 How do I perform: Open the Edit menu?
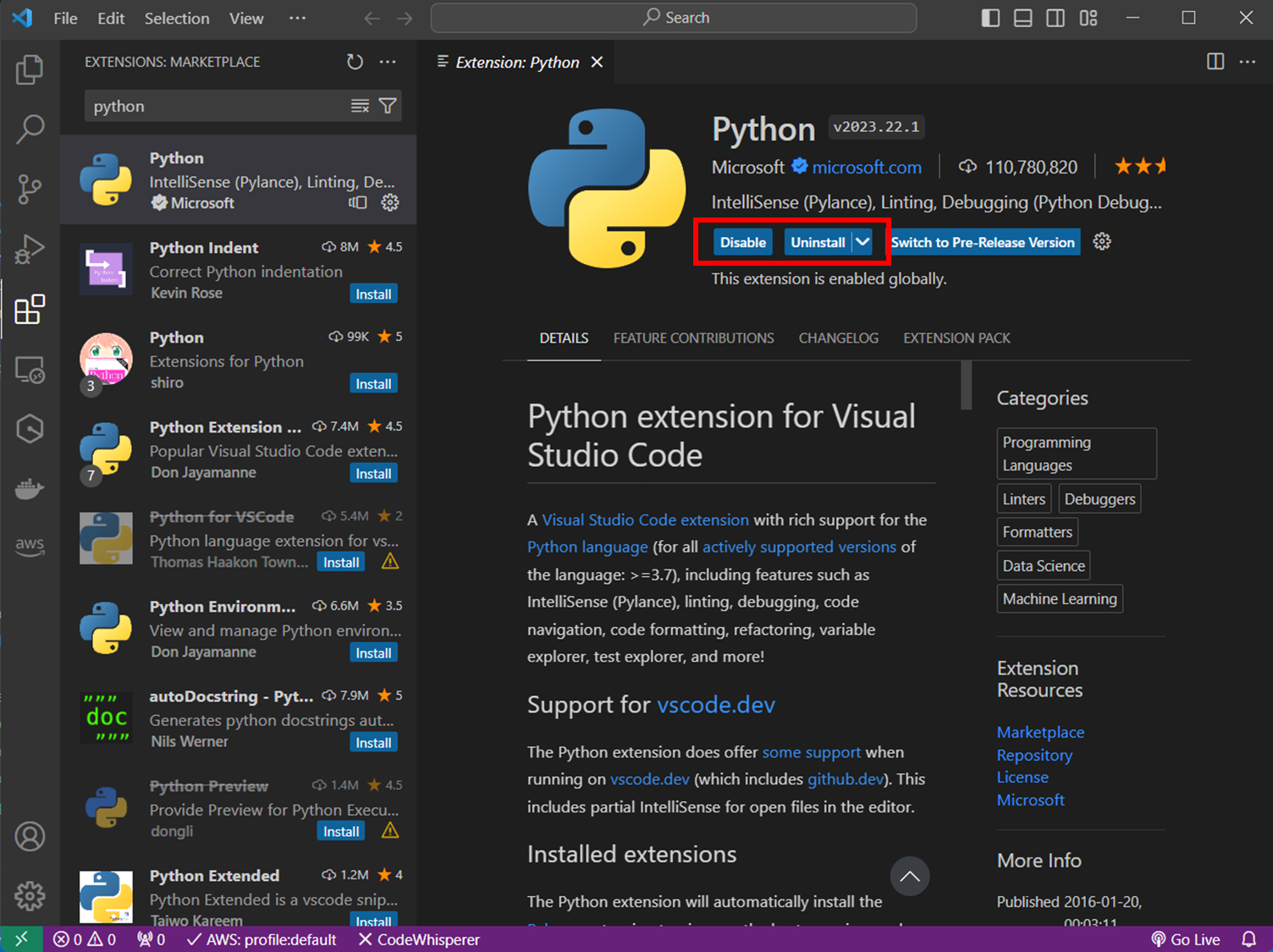[x=111, y=18]
